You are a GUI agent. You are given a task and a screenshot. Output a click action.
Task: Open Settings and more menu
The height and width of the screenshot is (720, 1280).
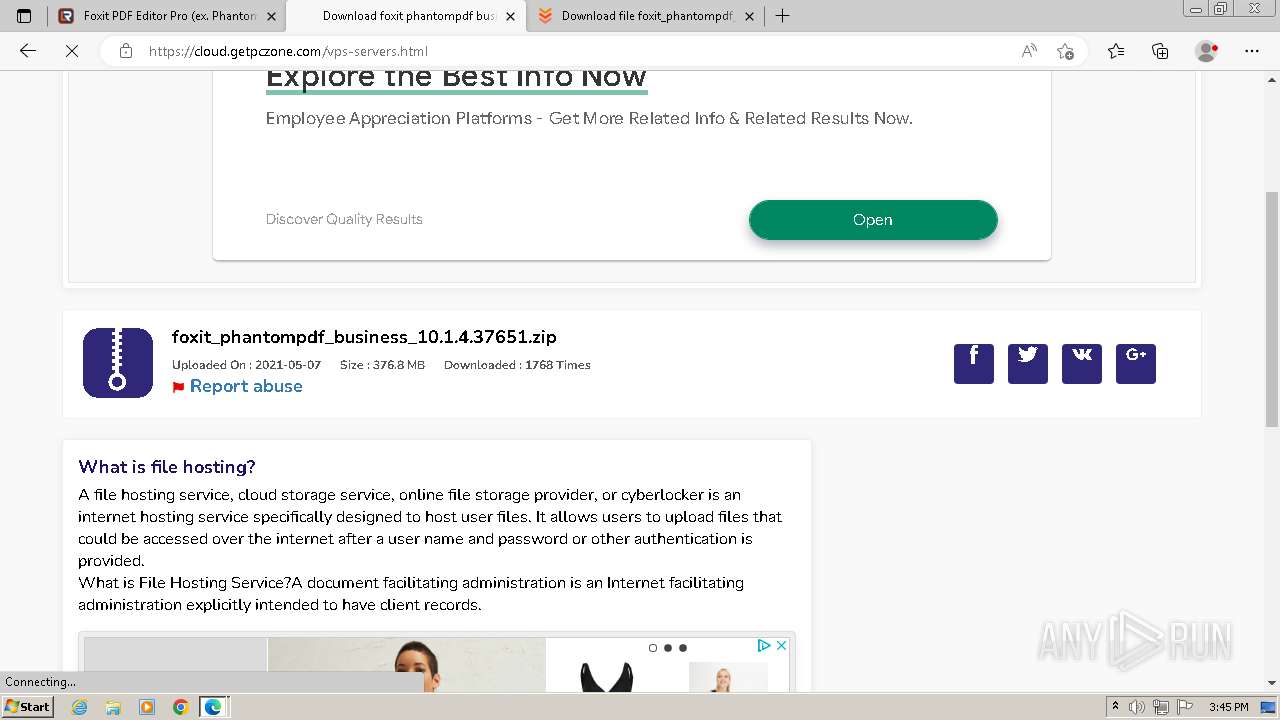(1252, 51)
